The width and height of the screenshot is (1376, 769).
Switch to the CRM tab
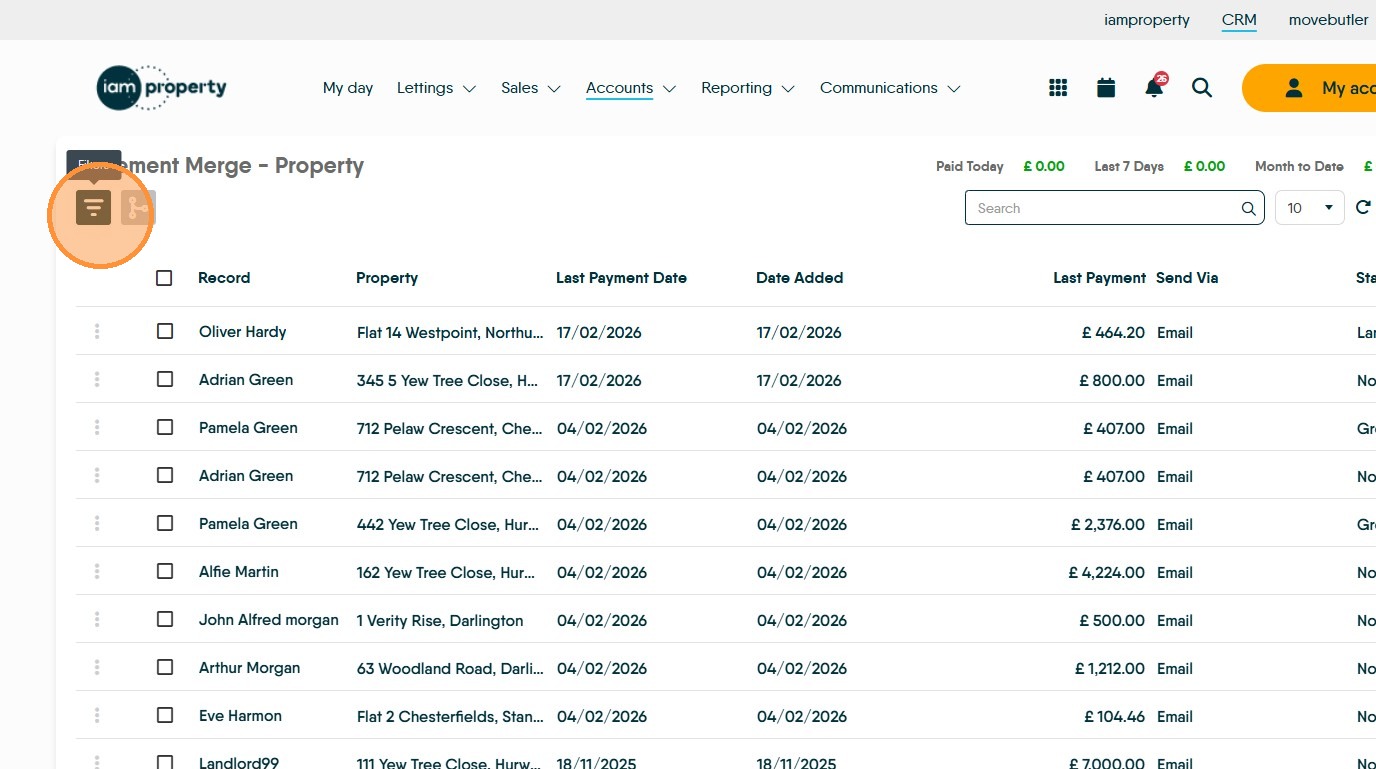pyautogui.click(x=1239, y=20)
